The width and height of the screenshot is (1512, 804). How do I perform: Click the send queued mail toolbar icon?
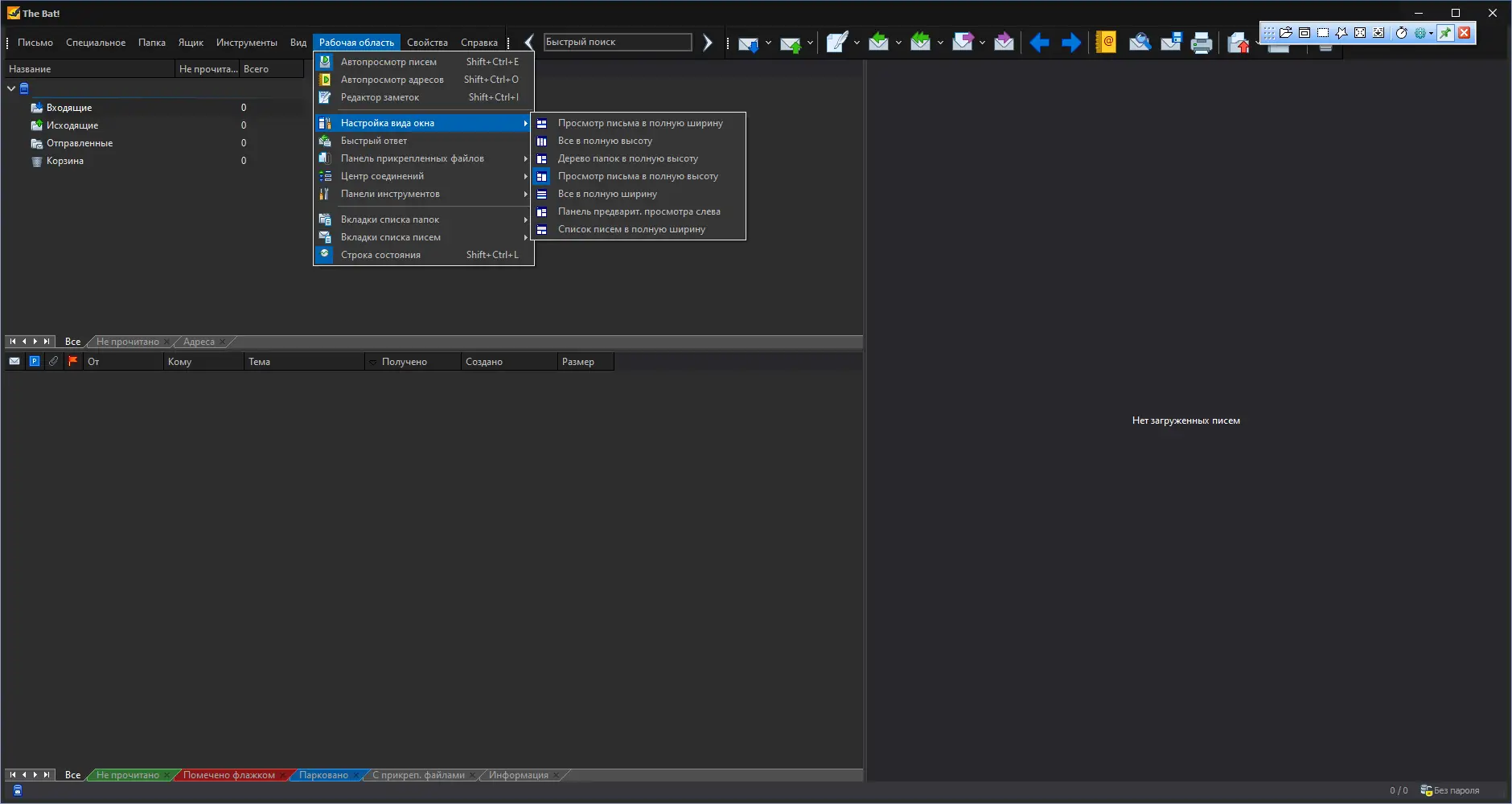coord(791,43)
